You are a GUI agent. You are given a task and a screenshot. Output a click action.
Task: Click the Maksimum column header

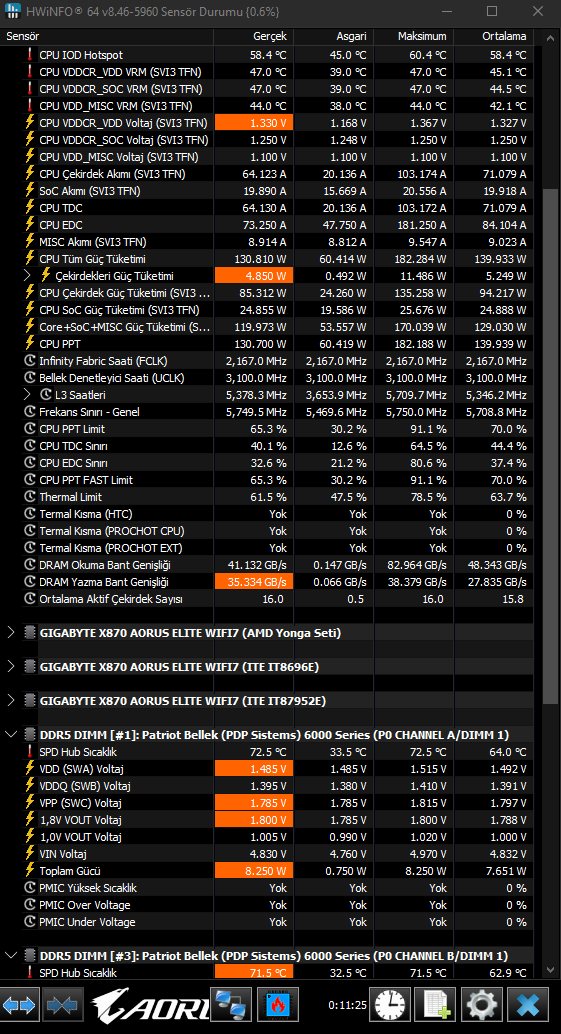coord(413,36)
